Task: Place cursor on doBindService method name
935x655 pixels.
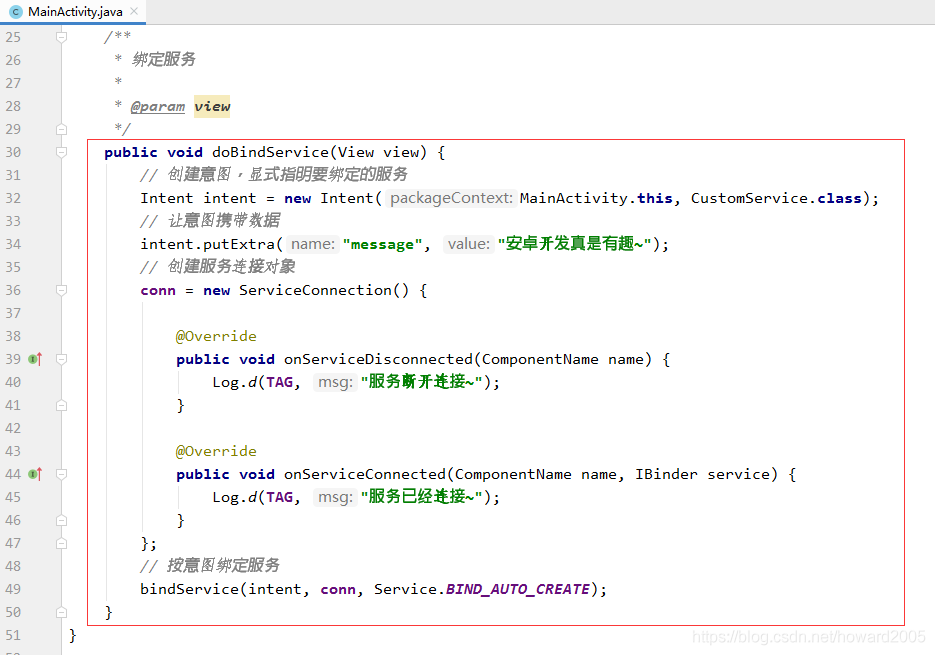Action: (x=270, y=152)
